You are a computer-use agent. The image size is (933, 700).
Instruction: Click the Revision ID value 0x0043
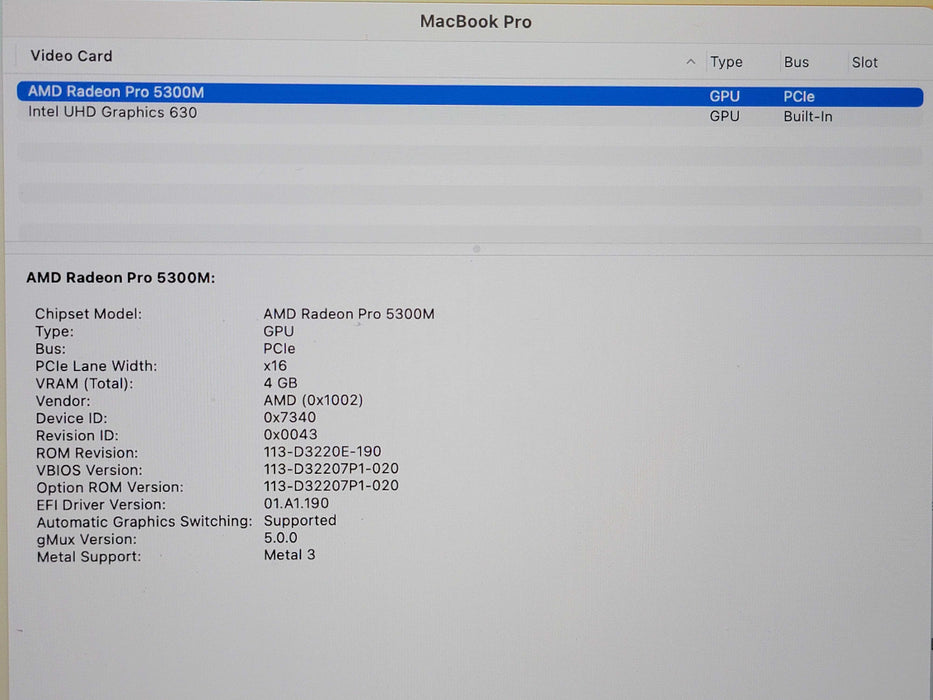[x=290, y=435]
